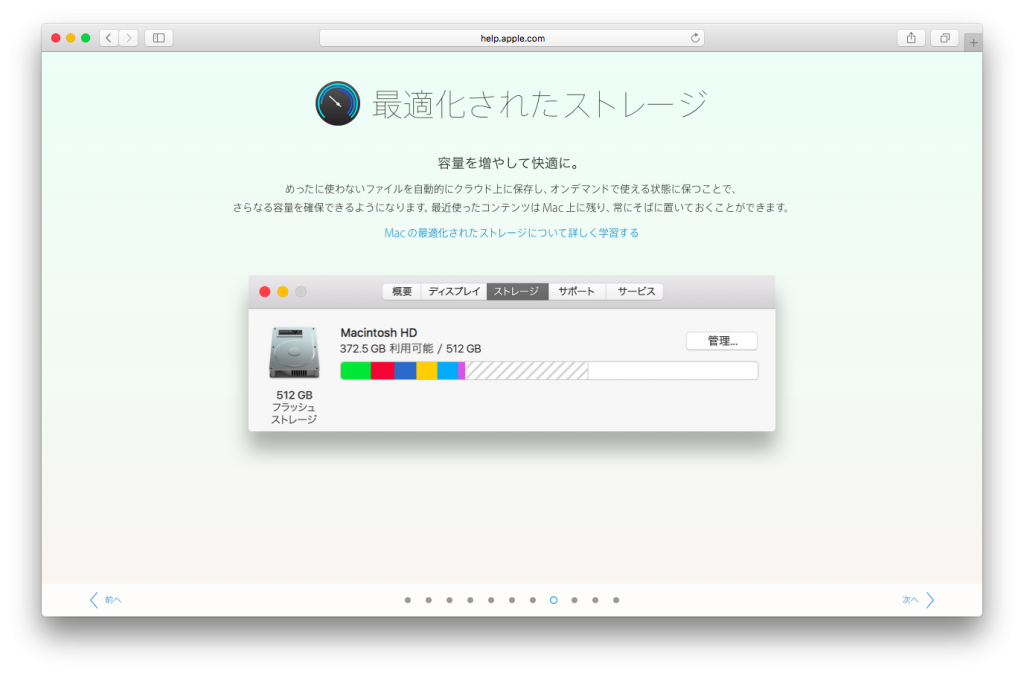Switch to the ディスプレイ tab
Image resolution: width=1024 pixels, height=676 pixels.
[454, 292]
